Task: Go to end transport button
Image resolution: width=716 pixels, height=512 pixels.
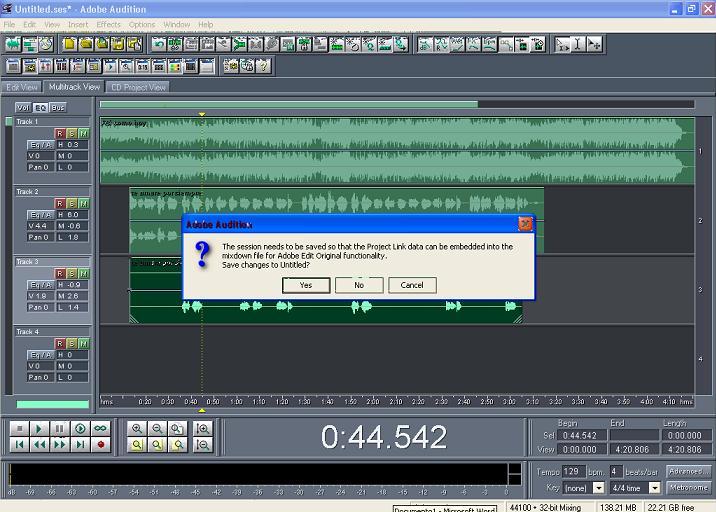Action: click(x=80, y=444)
